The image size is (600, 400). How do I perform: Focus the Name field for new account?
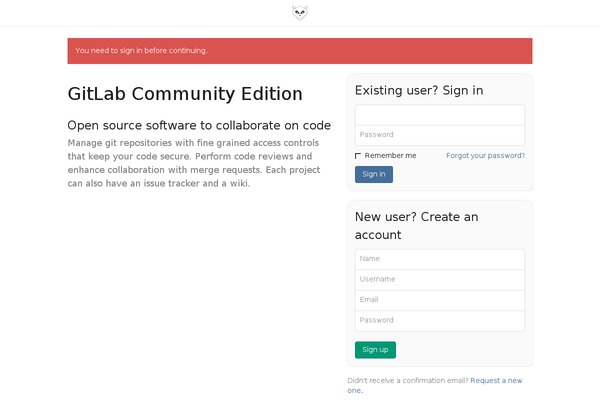pos(440,259)
